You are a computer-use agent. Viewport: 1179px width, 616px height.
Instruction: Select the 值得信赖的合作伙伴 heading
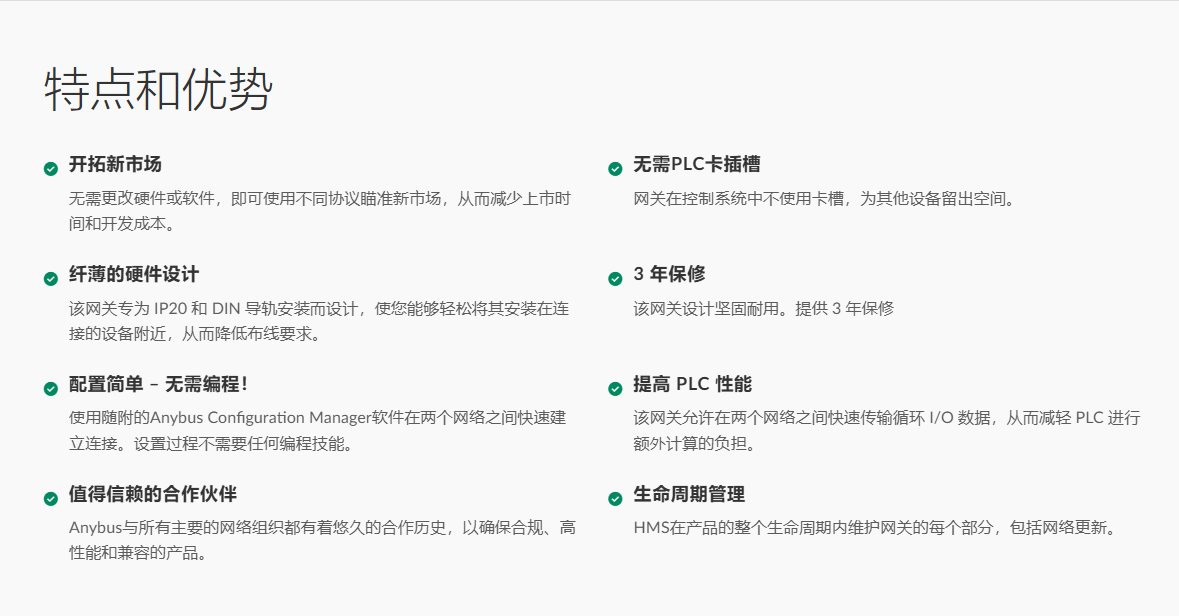coord(152,495)
